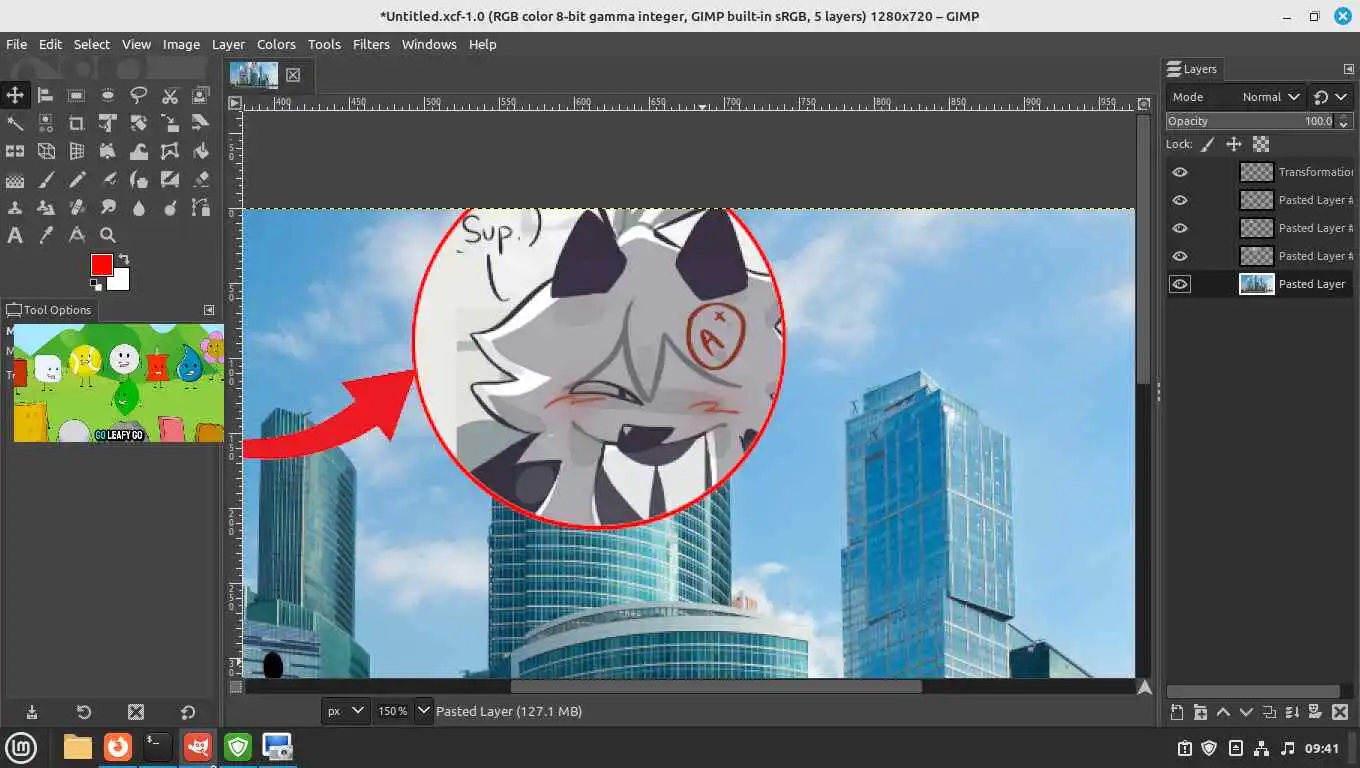The height and width of the screenshot is (768, 1360).
Task: Select the Alignment tool
Action: click(46, 95)
